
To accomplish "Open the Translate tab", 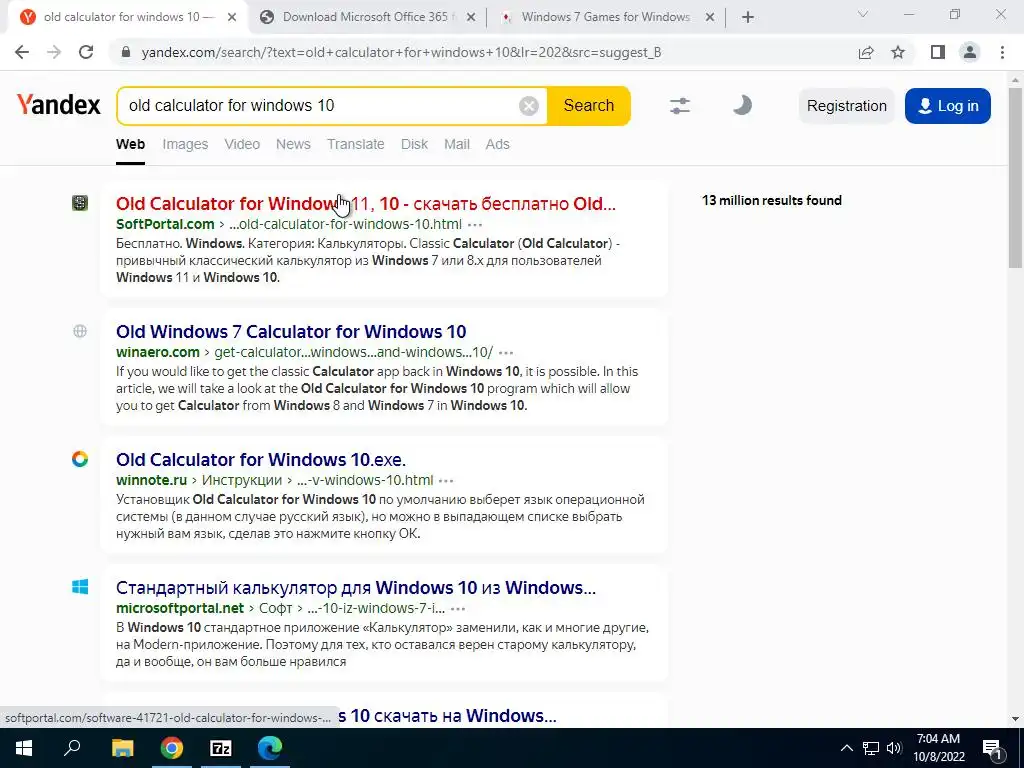I will pyautogui.click(x=355, y=144).
